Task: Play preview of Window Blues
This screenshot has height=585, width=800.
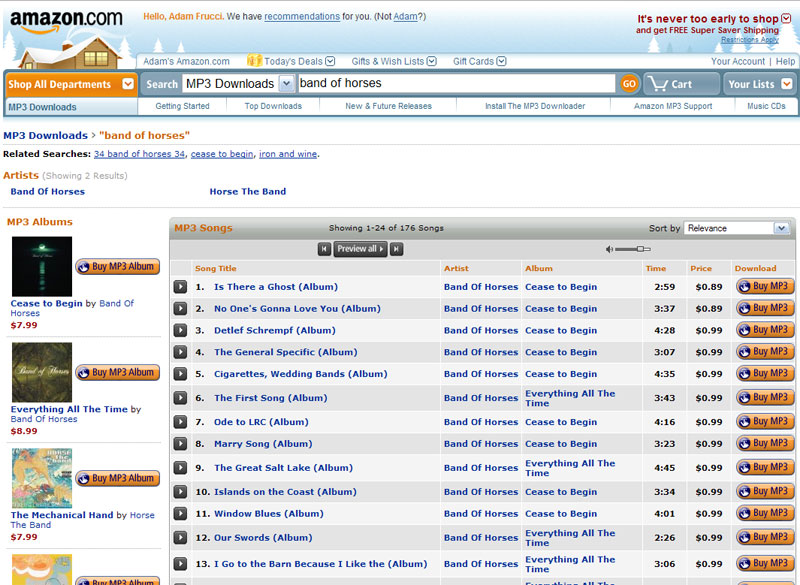Action: [180, 514]
